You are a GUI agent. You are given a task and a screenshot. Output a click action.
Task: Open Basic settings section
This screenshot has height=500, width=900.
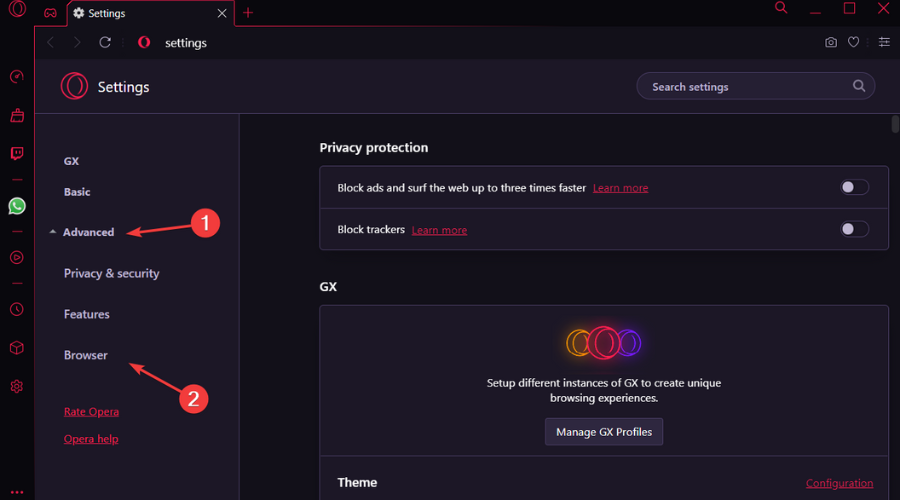[77, 192]
